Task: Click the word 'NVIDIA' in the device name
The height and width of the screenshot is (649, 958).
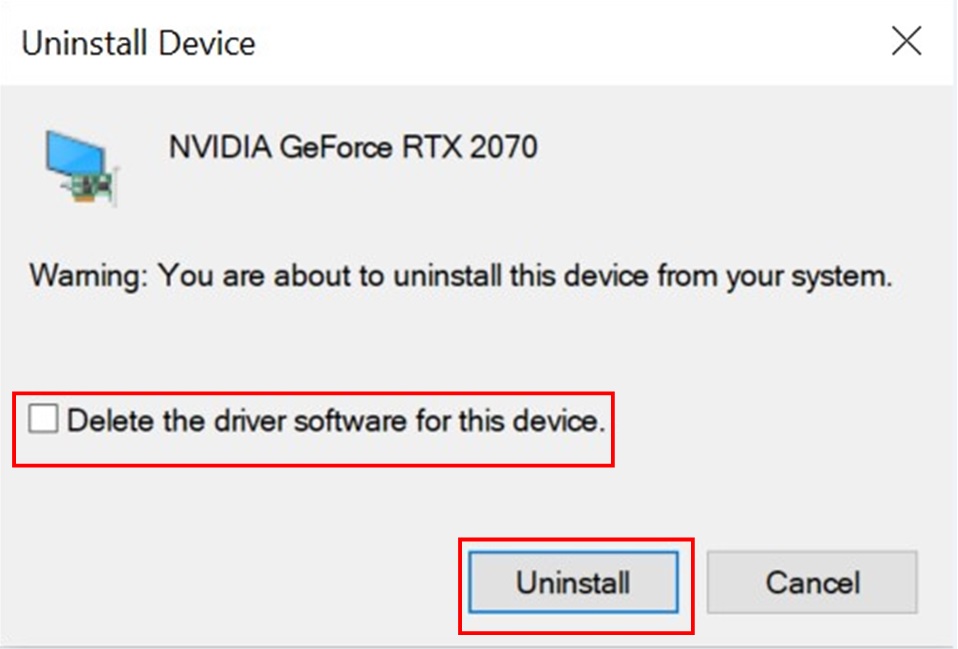Action: (x=220, y=147)
